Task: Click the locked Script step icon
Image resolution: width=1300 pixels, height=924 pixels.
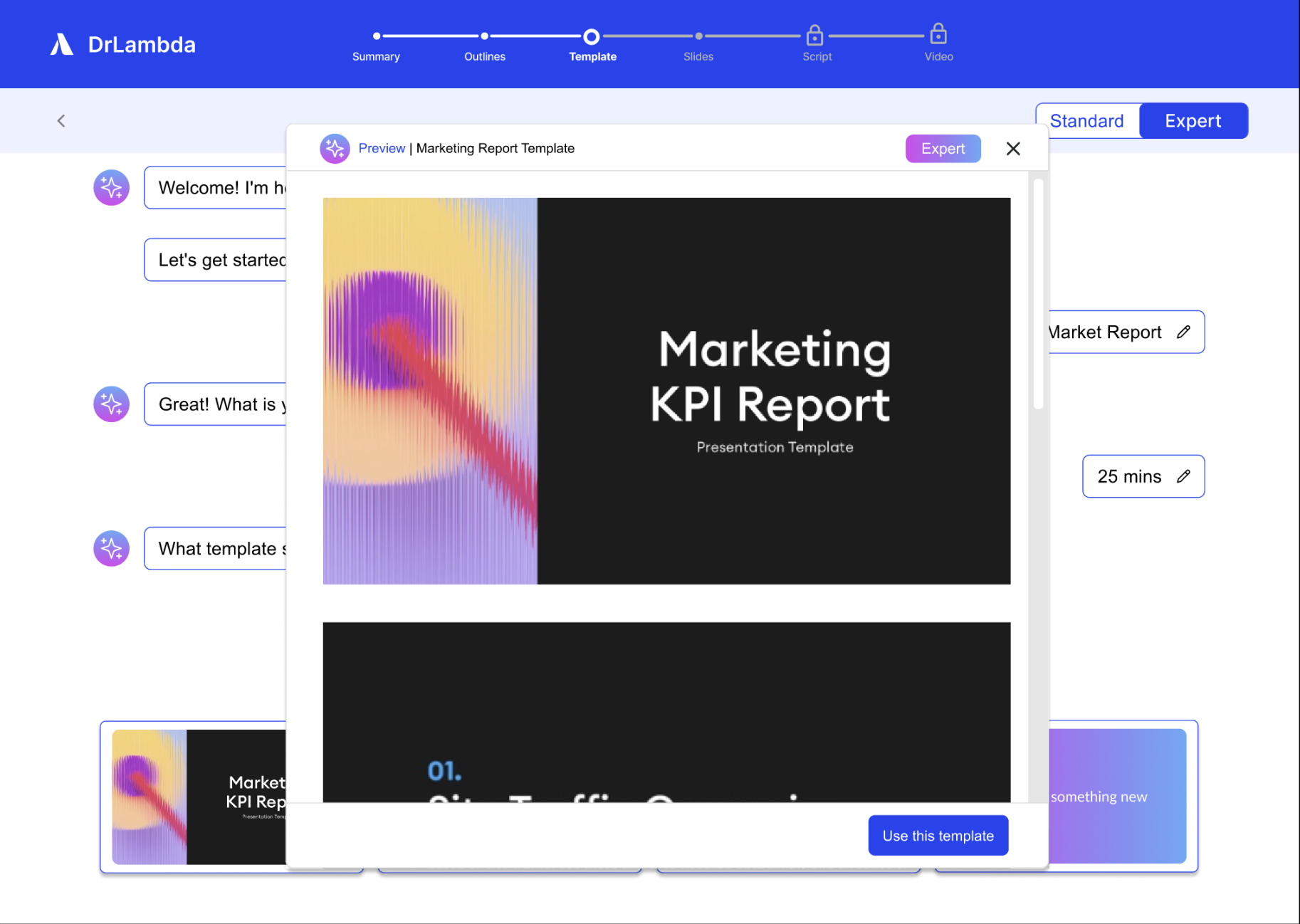Action: [815, 34]
